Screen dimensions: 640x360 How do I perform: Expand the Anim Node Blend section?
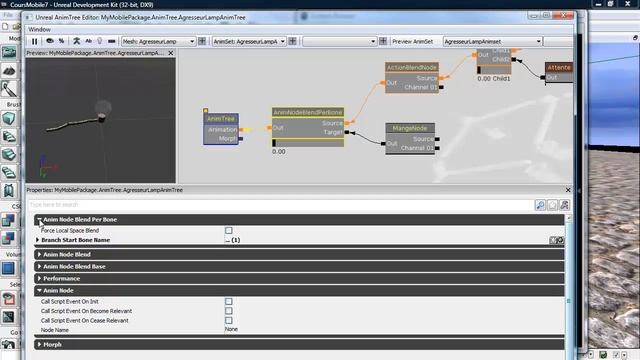coord(40,254)
